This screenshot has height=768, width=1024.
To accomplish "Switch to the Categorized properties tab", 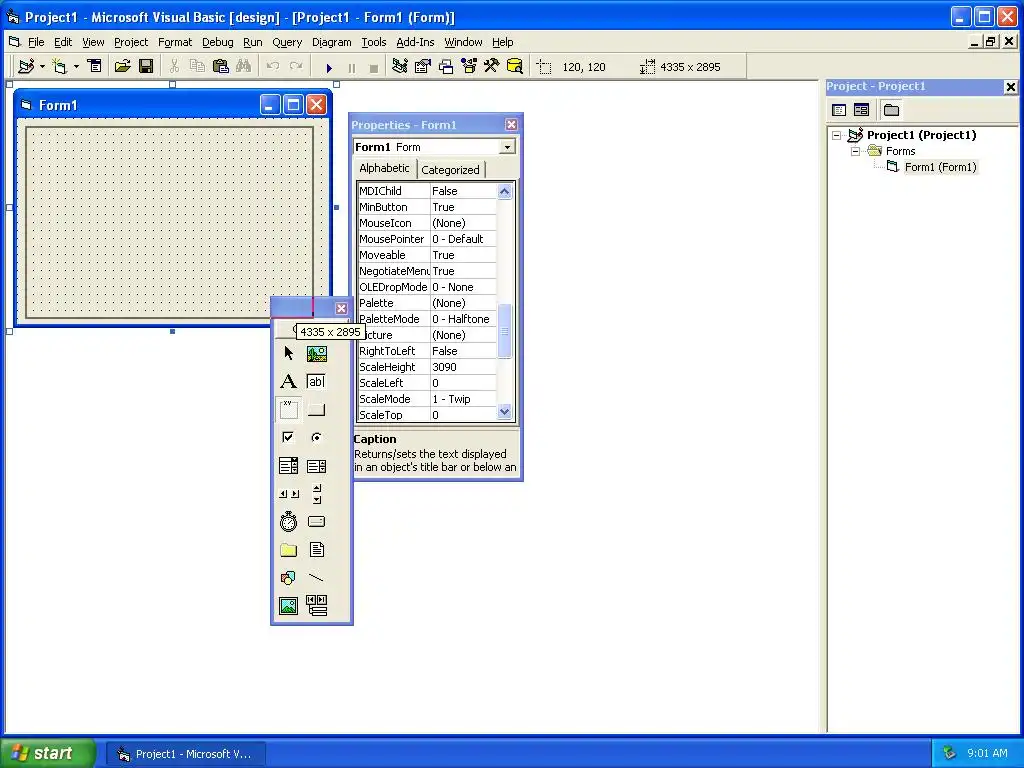I will point(450,170).
